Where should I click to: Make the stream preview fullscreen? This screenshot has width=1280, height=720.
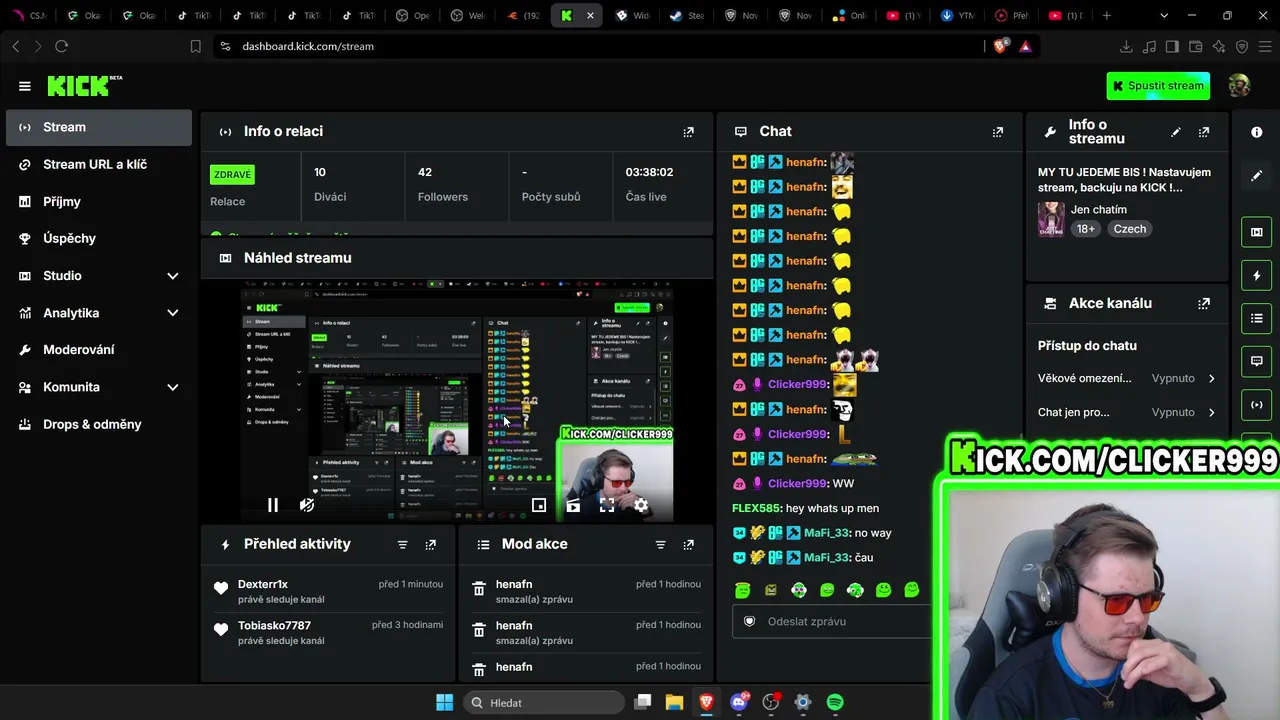607,505
